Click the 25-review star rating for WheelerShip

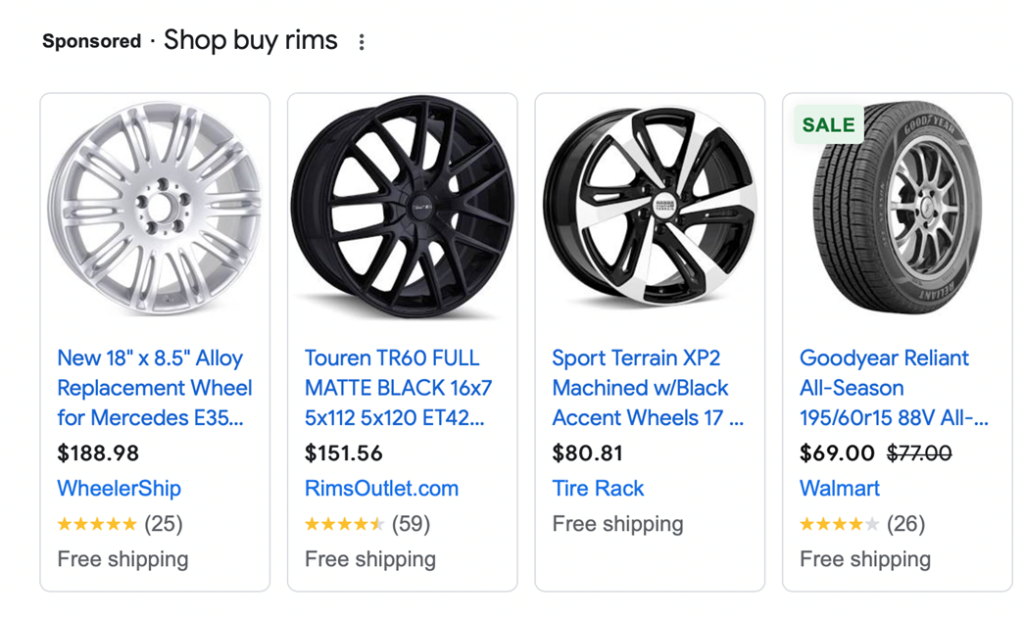click(122, 523)
